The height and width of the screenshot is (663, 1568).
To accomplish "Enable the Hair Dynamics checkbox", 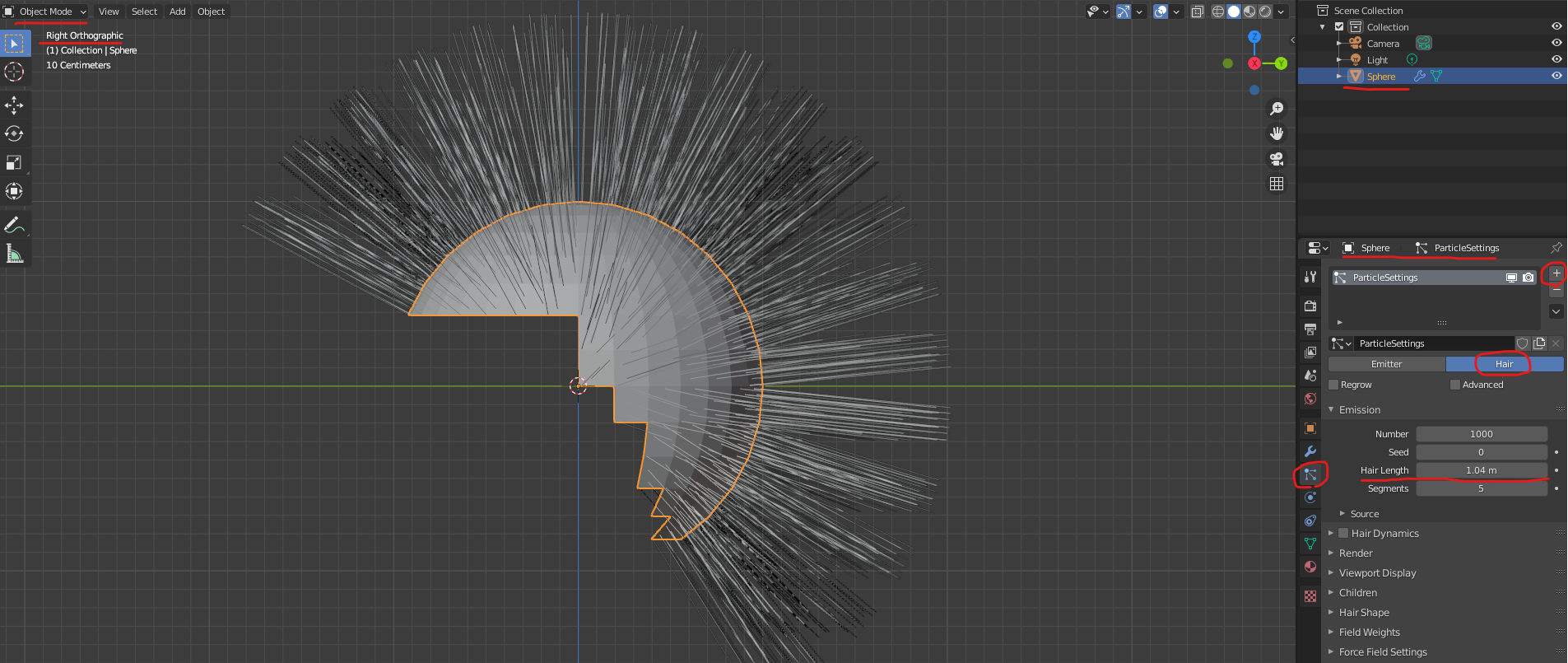I will [1343, 533].
